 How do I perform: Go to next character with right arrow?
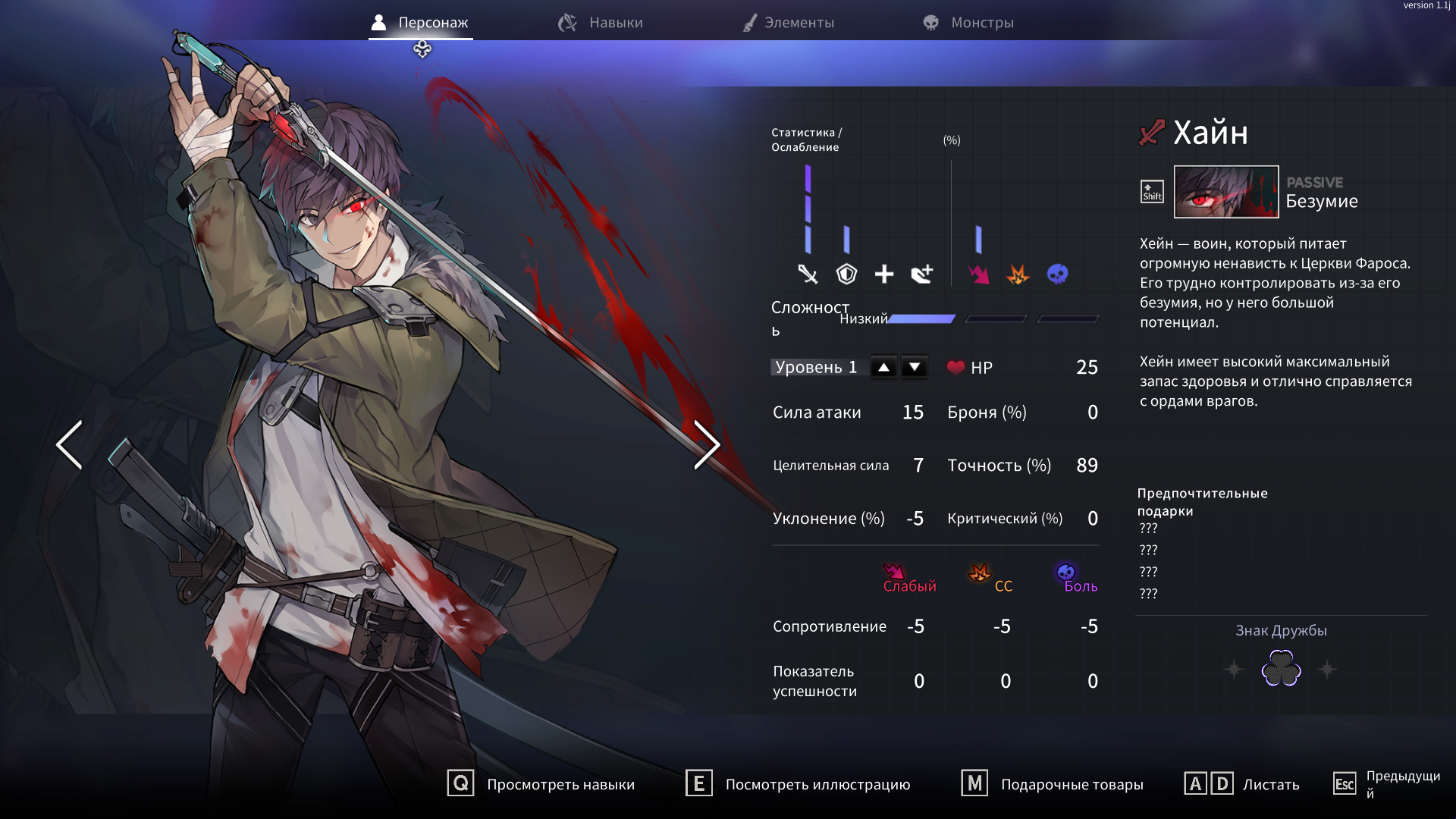pyautogui.click(x=707, y=445)
